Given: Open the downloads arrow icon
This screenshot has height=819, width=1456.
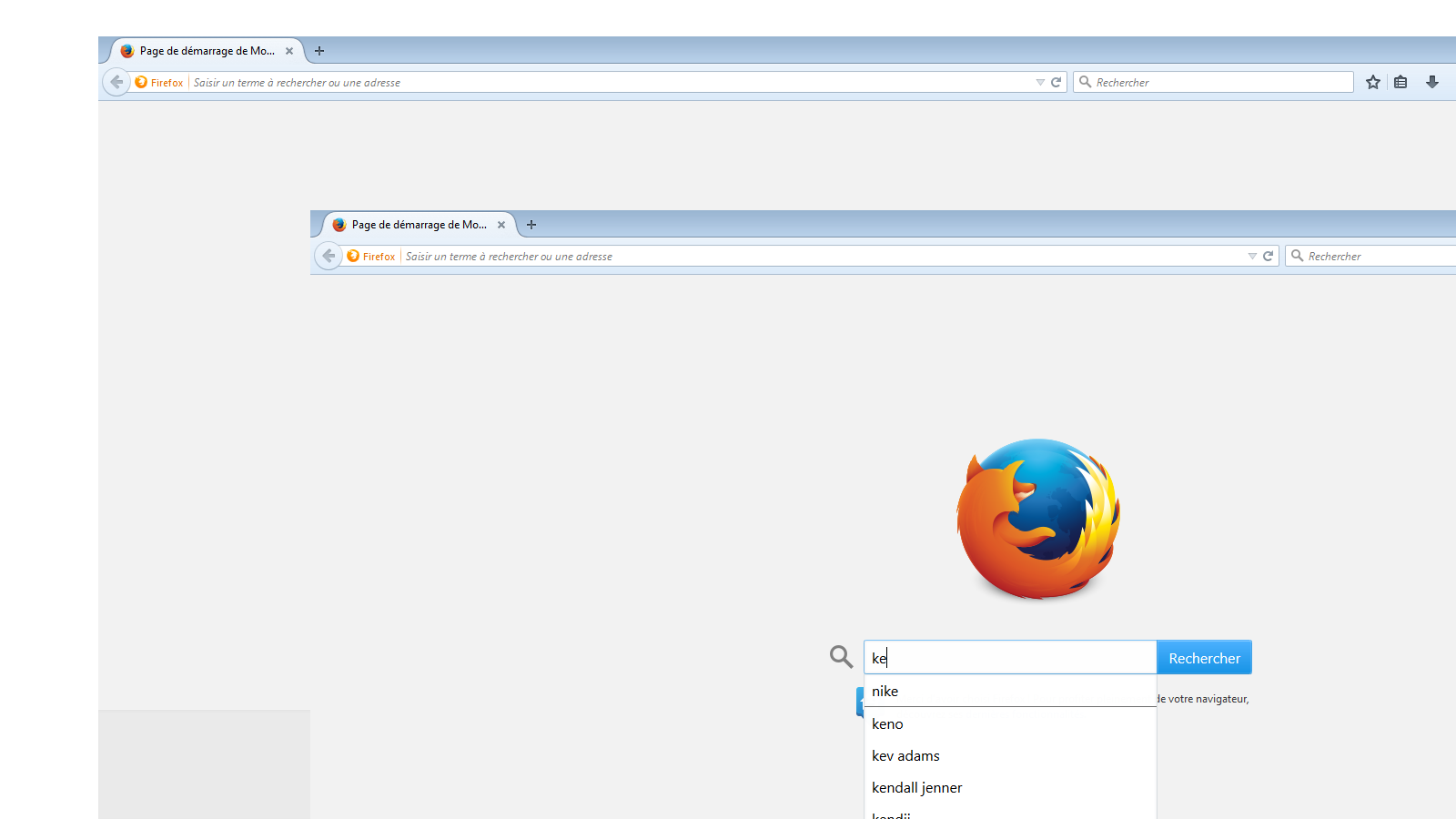Looking at the screenshot, I should [1432, 82].
